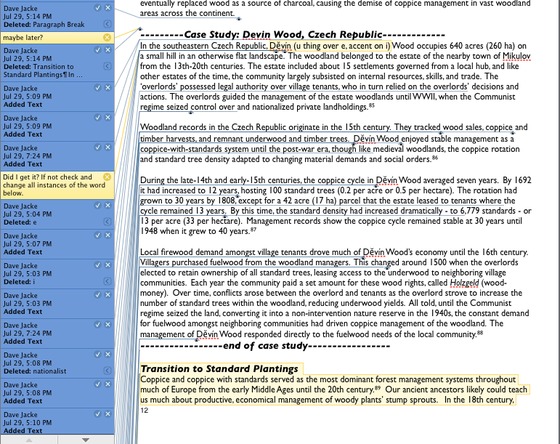Viewport: 560px width, 444px height.
Task: Accept the 5:14 PM Deleted Paragraph Break change
Action: tap(98, 8)
